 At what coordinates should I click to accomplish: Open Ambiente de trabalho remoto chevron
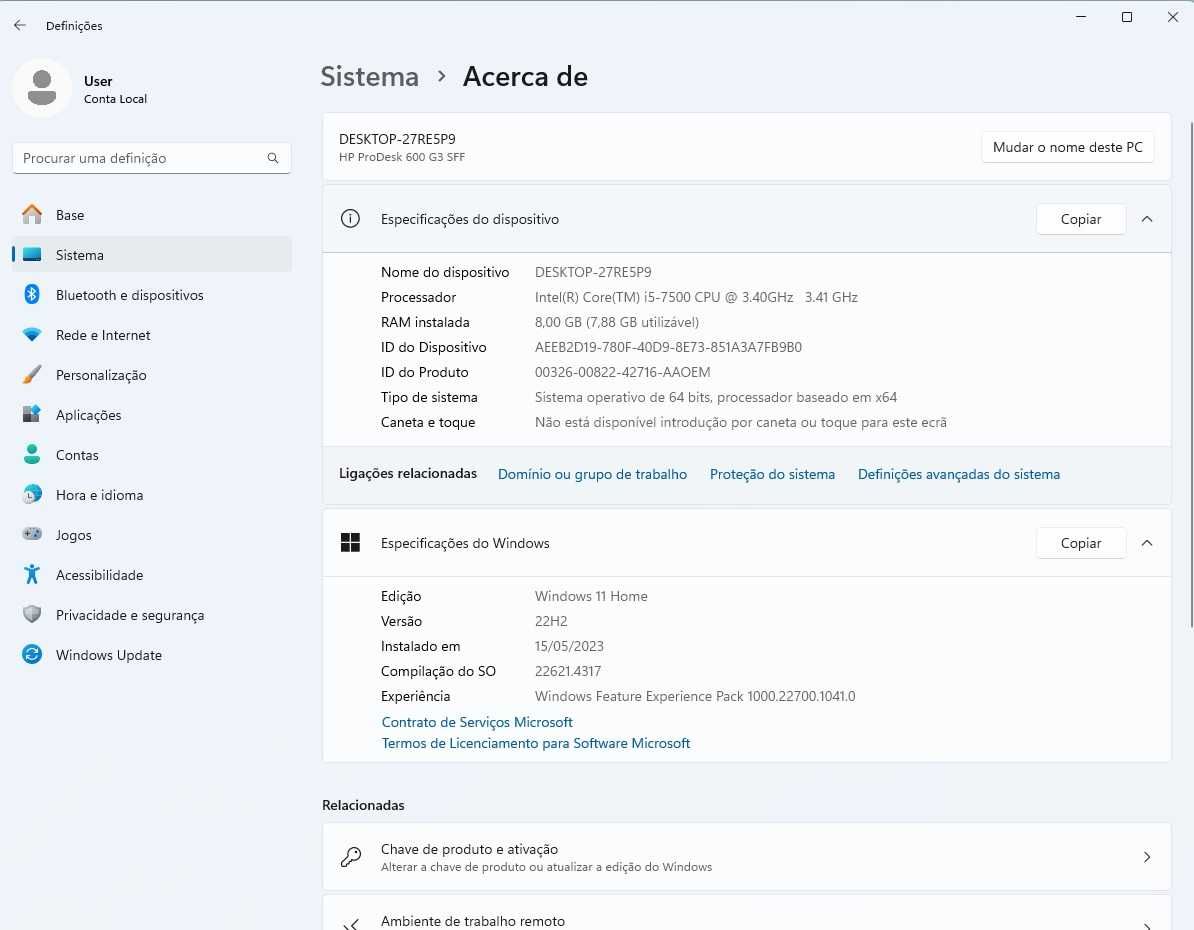(x=1147, y=925)
